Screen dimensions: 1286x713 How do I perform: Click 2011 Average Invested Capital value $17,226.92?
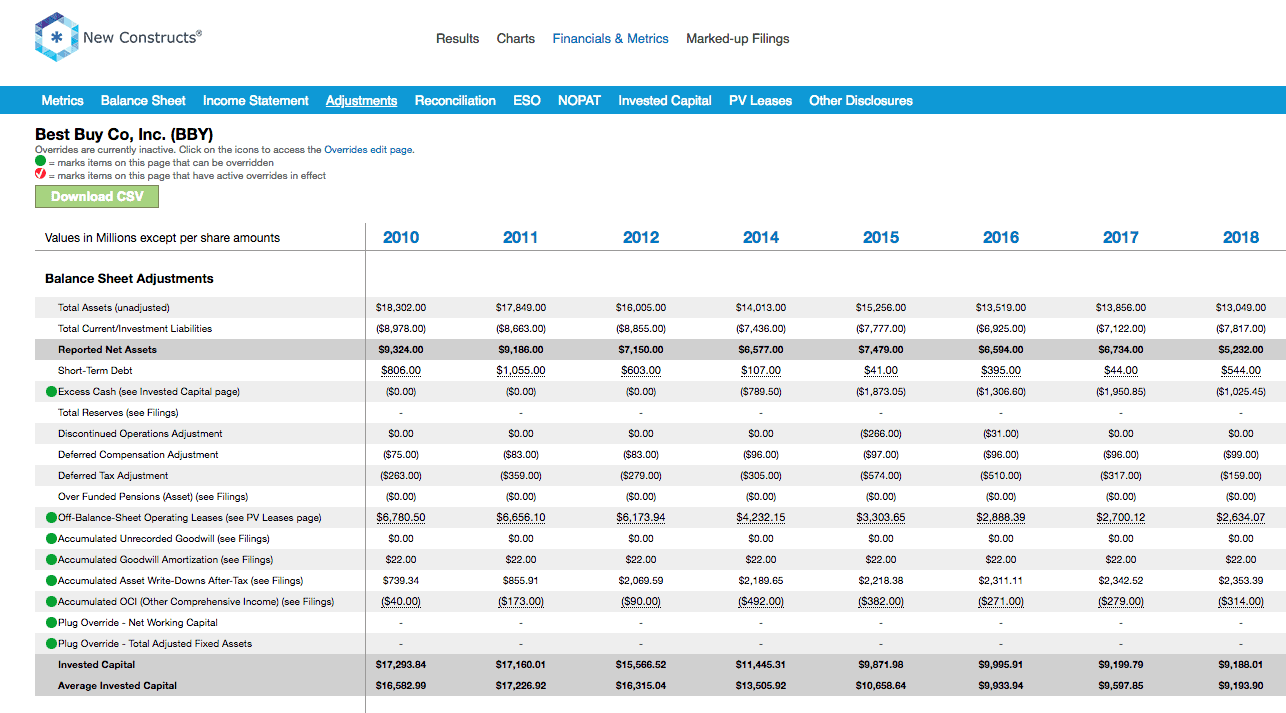pos(521,686)
